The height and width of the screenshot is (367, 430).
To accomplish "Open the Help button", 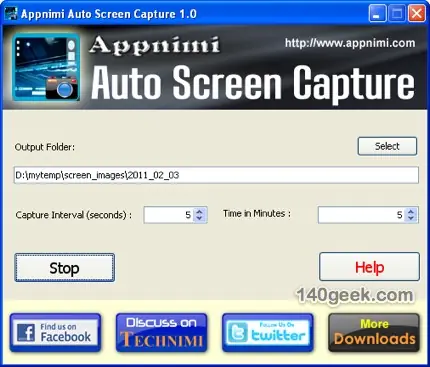I will [x=369, y=267].
